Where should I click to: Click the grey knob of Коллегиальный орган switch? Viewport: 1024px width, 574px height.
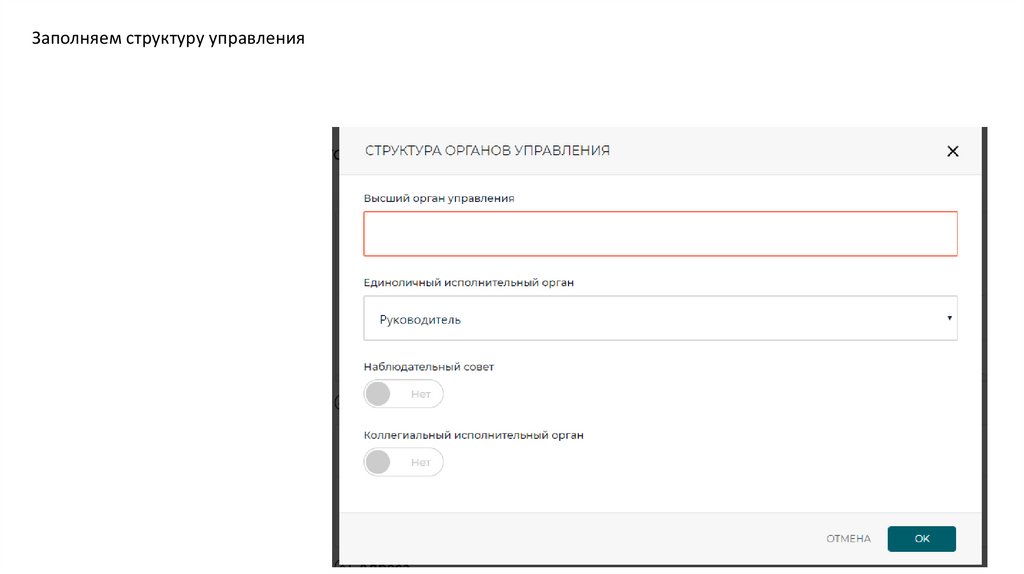[378, 462]
